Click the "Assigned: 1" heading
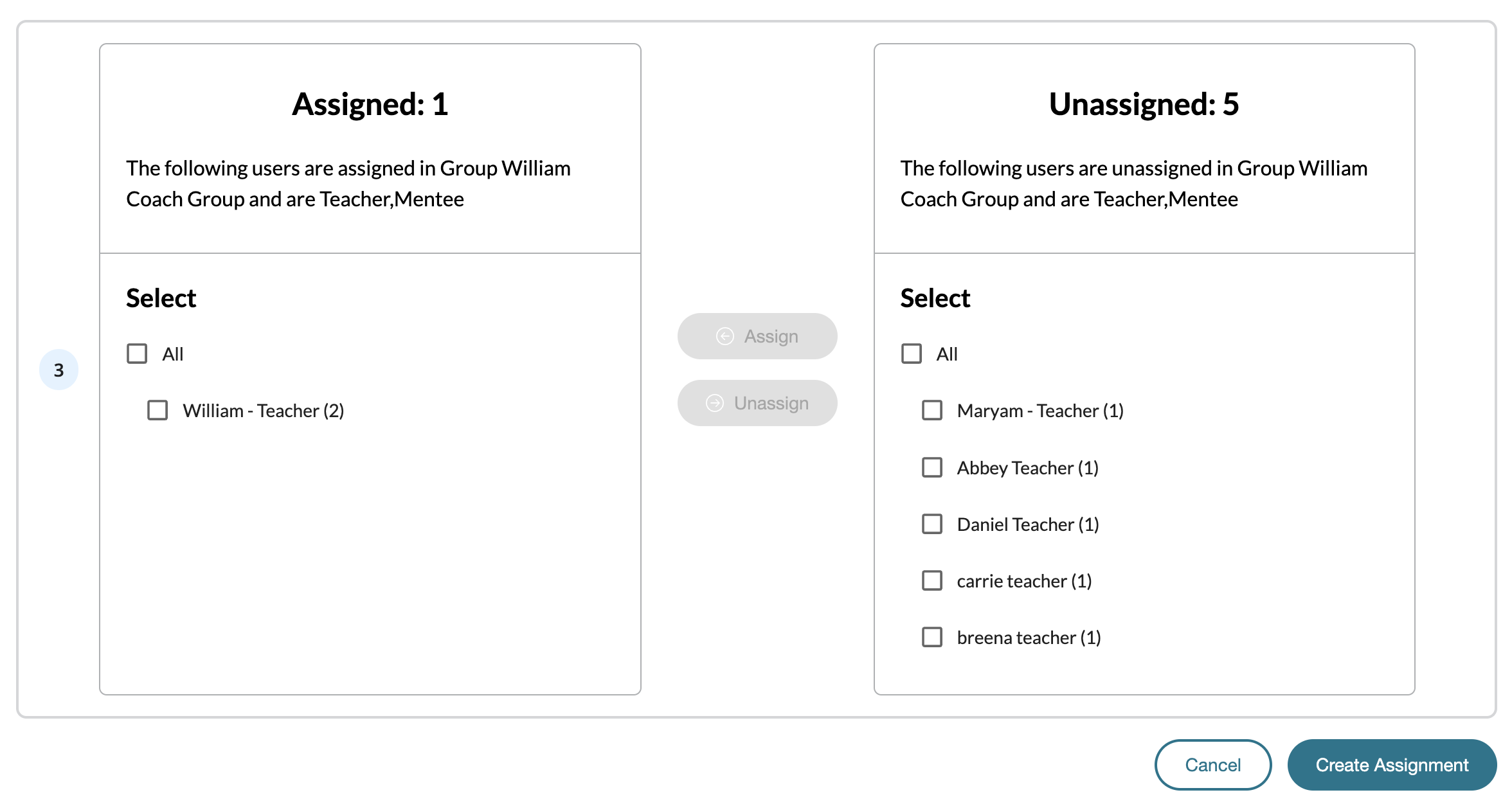This screenshot has height=806, width=1512. (x=370, y=104)
